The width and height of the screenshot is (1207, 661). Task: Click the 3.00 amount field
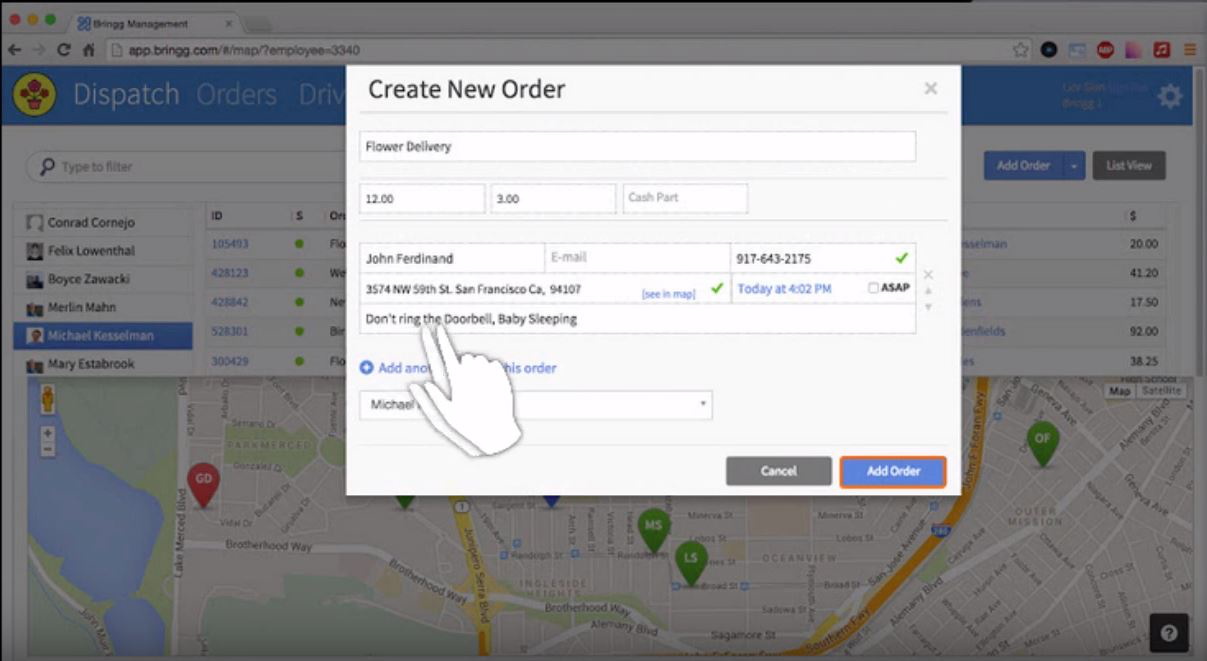tap(553, 198)
